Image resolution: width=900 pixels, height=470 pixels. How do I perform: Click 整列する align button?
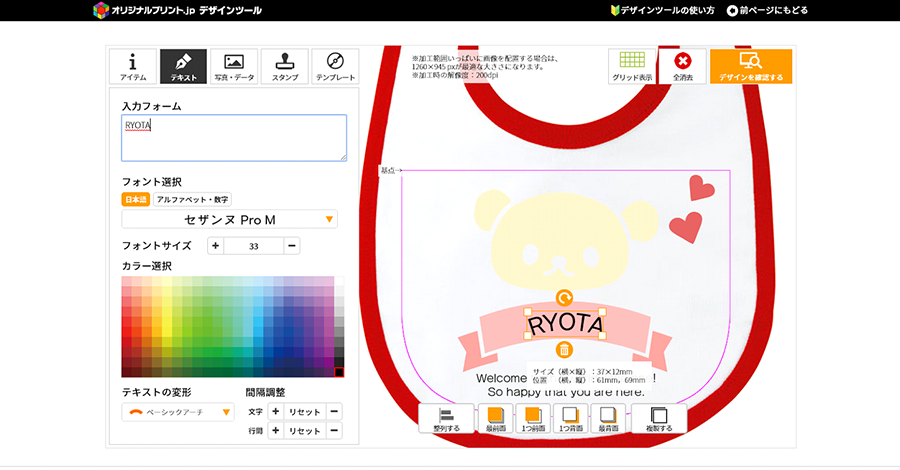(x=447, y=419)
